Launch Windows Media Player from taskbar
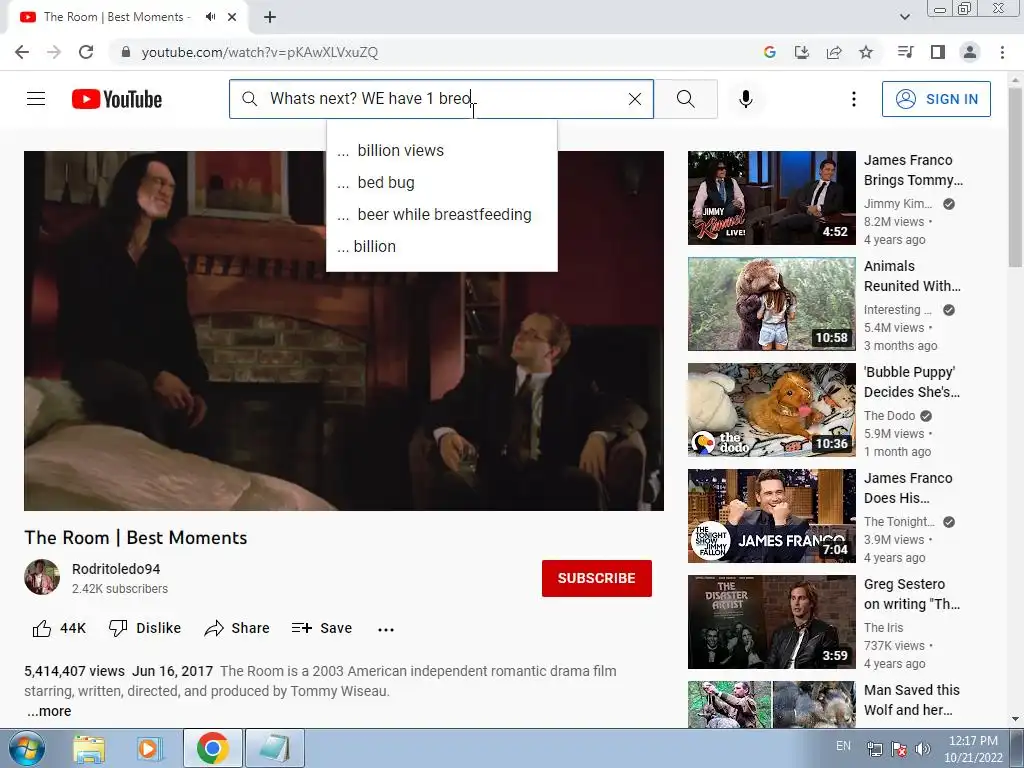 pos(150,749)
